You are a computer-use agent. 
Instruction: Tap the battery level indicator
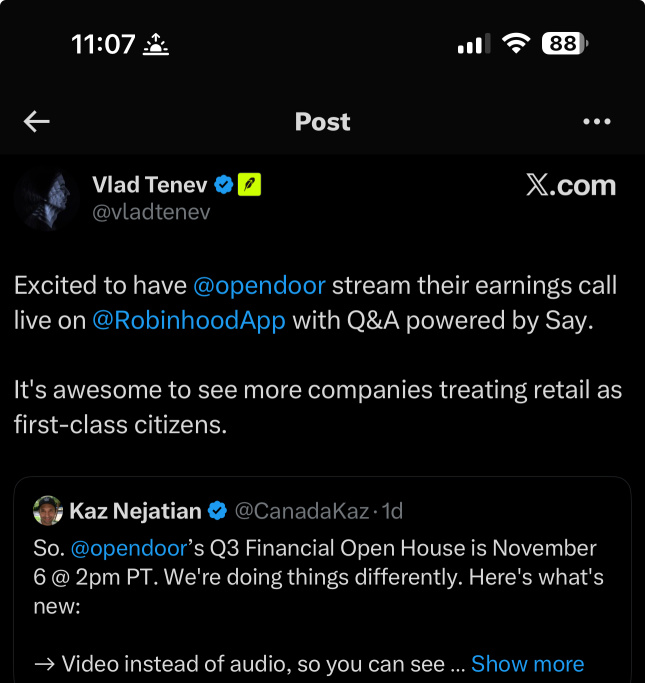click(564, 44)
